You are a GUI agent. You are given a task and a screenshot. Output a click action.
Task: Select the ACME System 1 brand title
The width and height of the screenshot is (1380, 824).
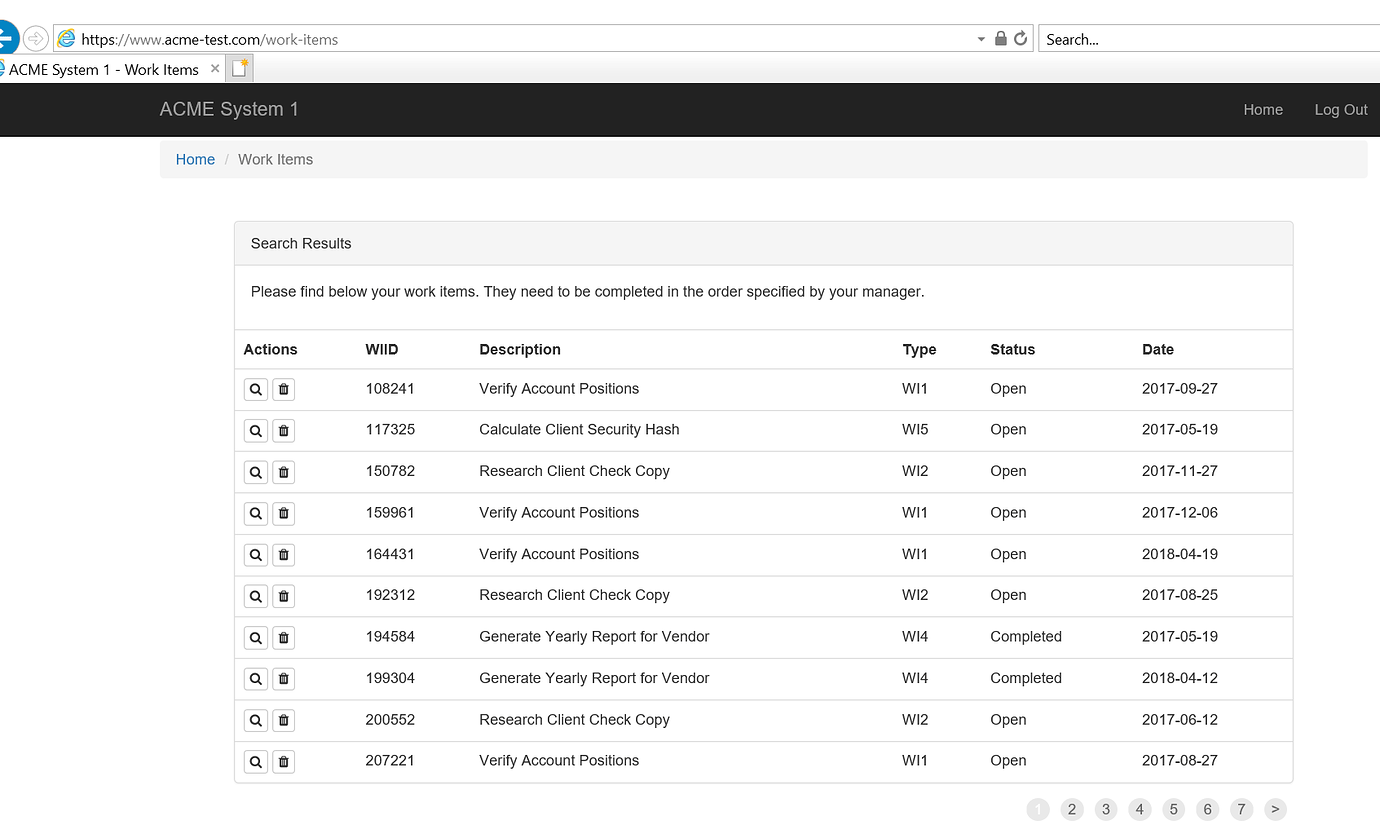[x=229, y=109]
